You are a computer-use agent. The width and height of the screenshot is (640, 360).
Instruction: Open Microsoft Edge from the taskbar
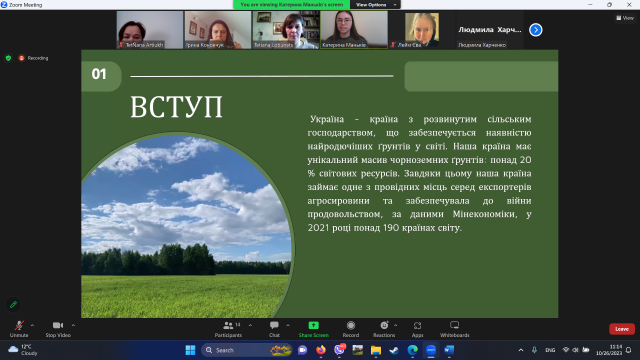click(413, 350)
